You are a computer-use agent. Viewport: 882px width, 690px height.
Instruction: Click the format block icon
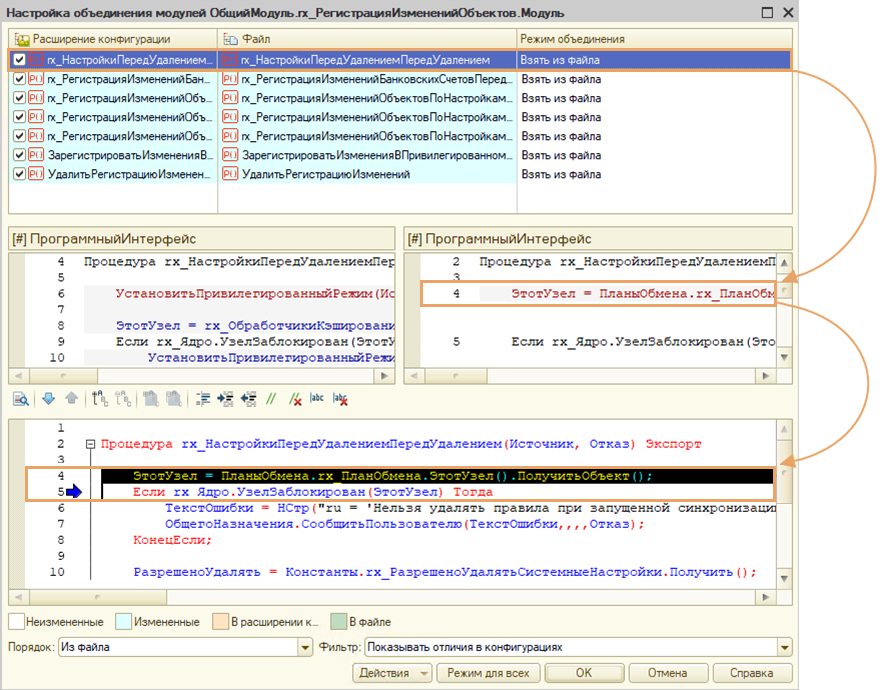click(x=203, y=398)
